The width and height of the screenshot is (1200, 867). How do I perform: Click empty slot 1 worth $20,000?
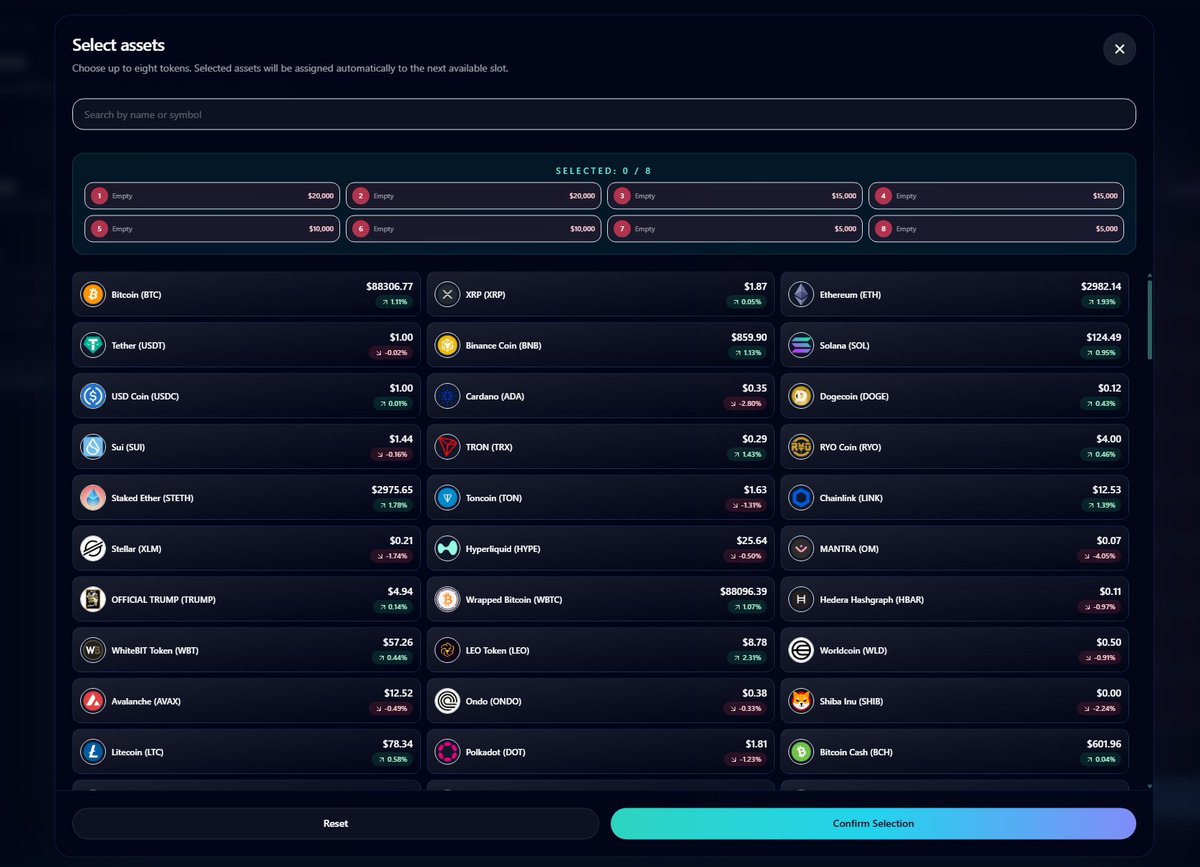click(212, 196)
